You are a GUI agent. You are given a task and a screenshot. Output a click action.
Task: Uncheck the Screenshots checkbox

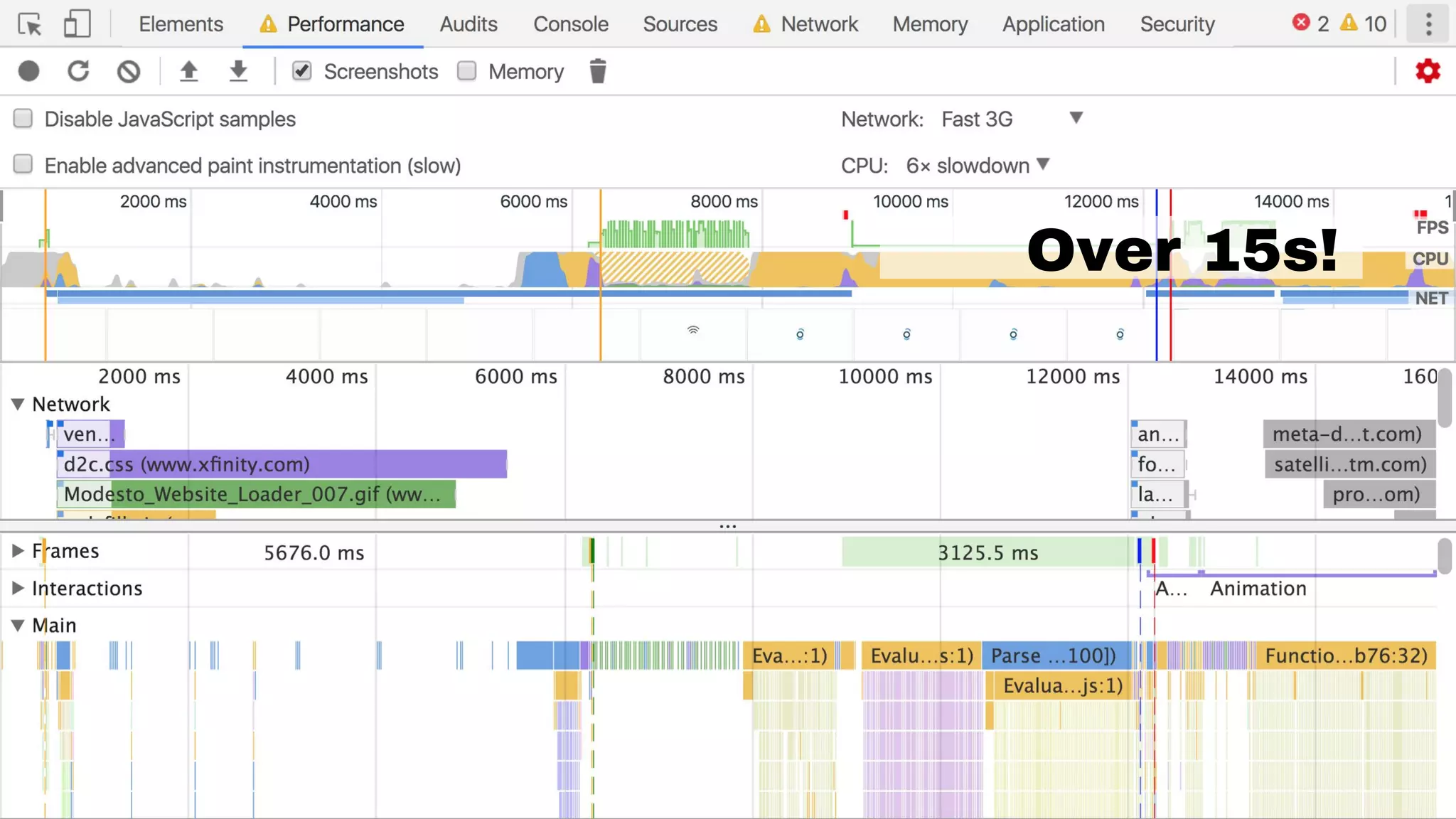click(x=302, y=71)
